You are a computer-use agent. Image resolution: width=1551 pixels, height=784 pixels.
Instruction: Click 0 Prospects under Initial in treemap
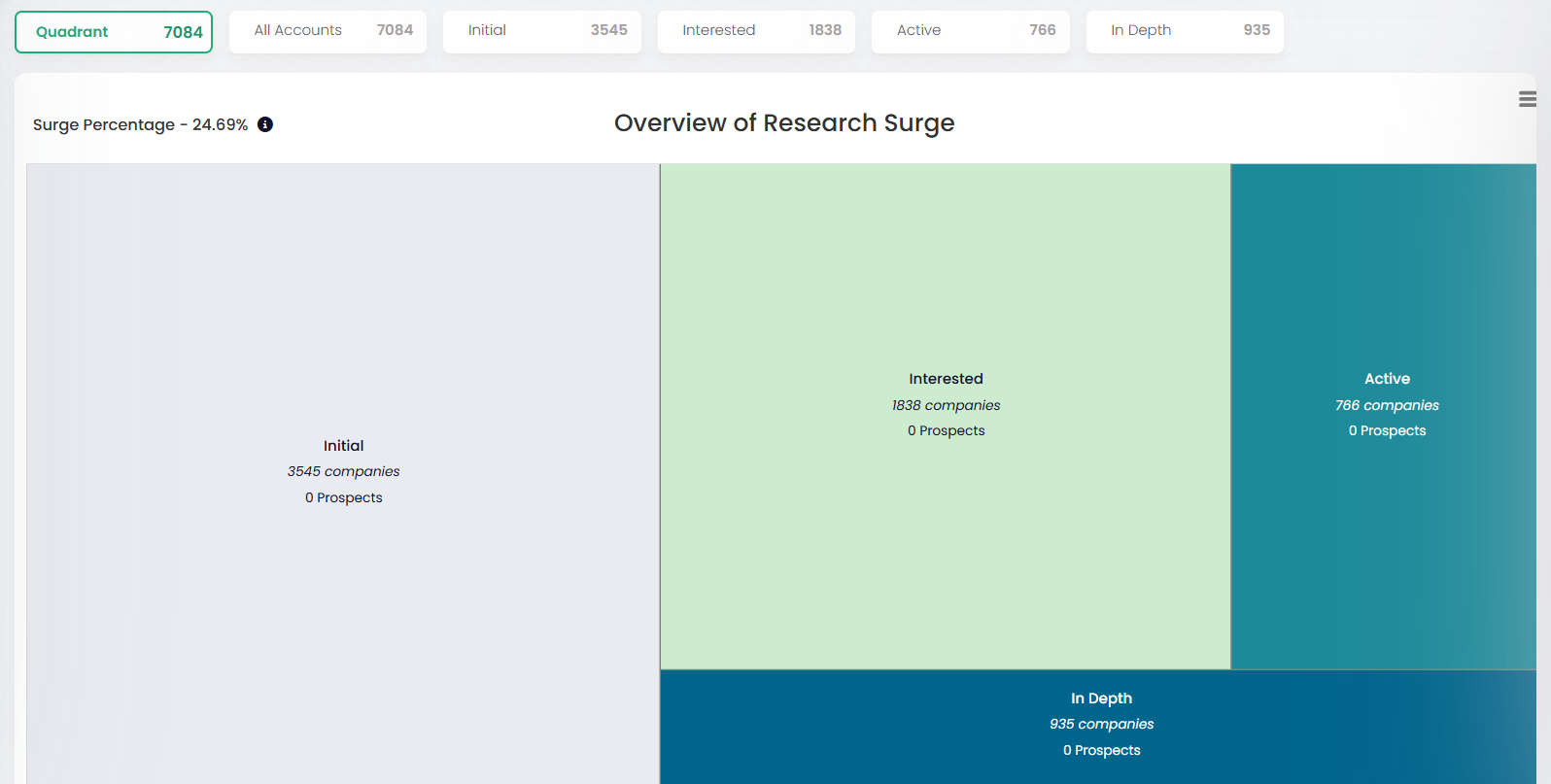tap(343, 498)
